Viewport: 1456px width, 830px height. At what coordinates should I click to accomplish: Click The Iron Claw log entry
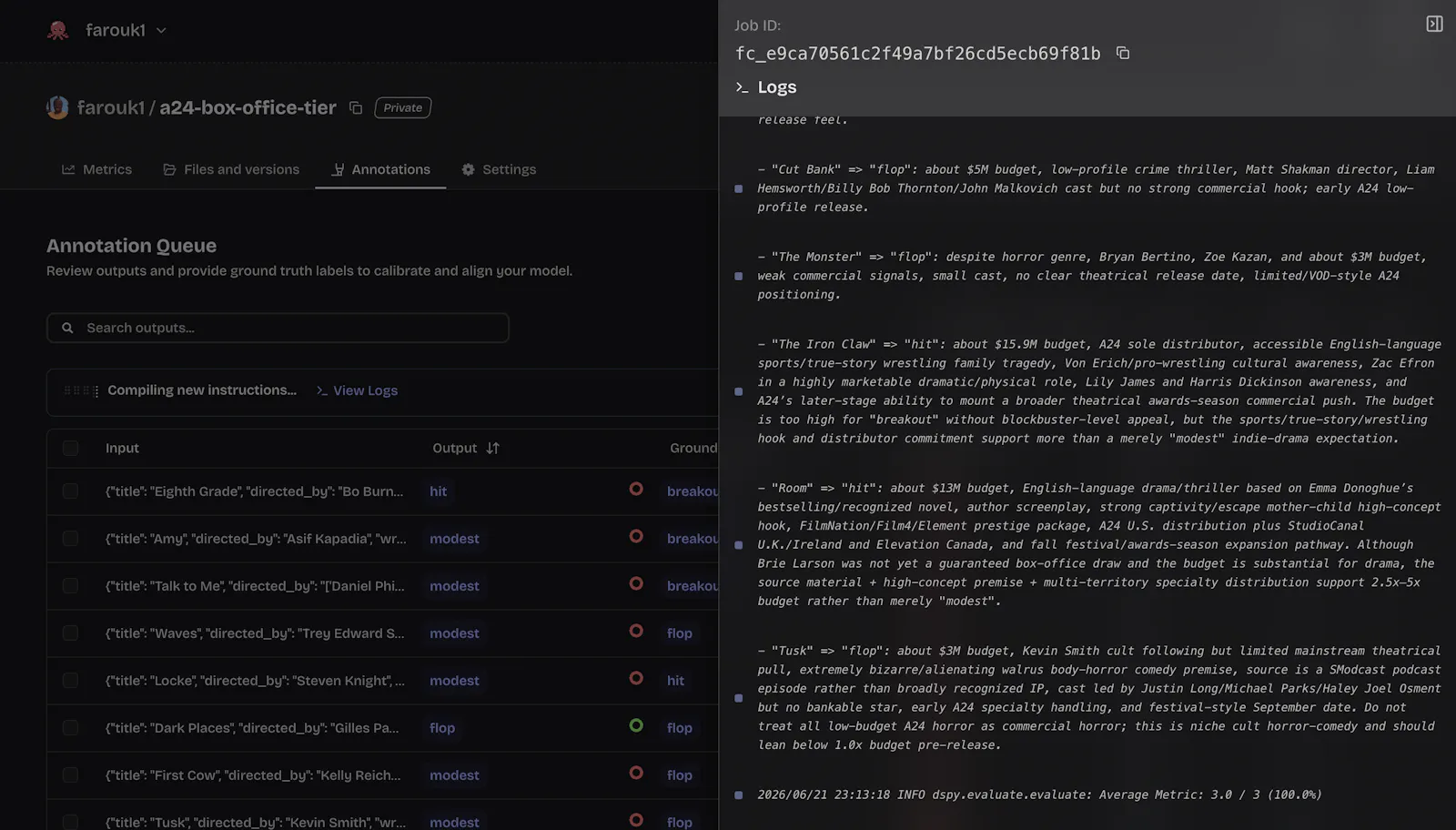tap(1099, 391)
